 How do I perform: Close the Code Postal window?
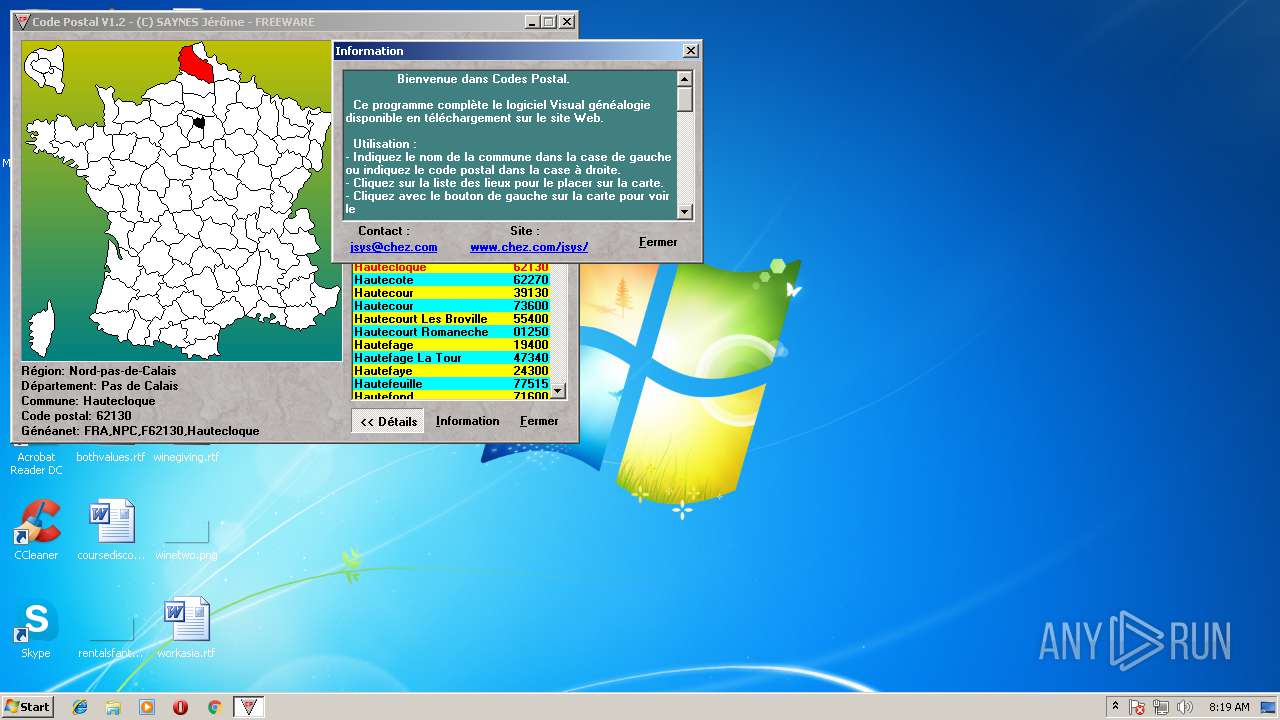pyautogui.click(x=567, y=22)
